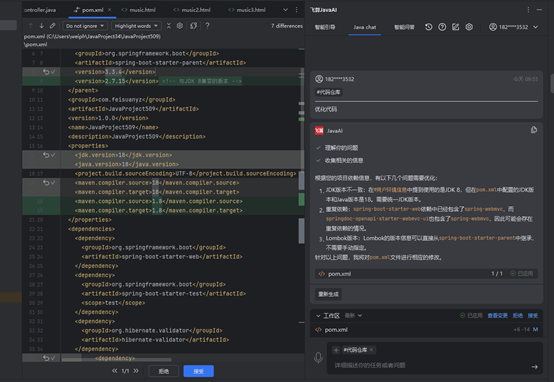This screenshot has width=554, height=382.
Task: Open diff help question mark
Action: (207, 26)
